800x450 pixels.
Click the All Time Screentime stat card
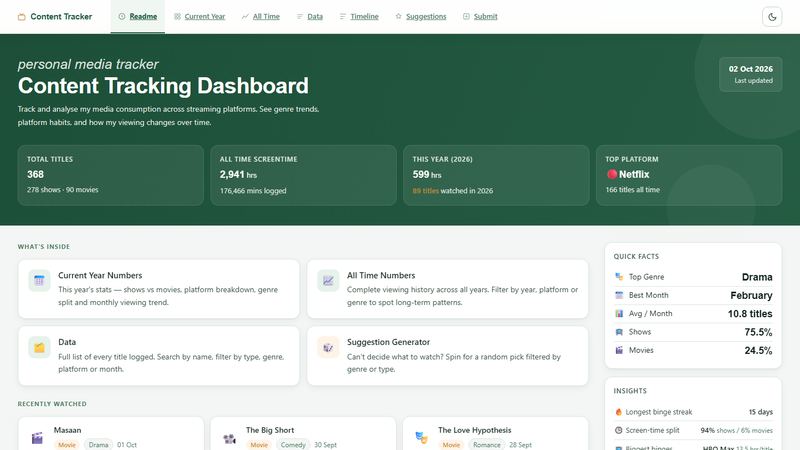(304, 175)
